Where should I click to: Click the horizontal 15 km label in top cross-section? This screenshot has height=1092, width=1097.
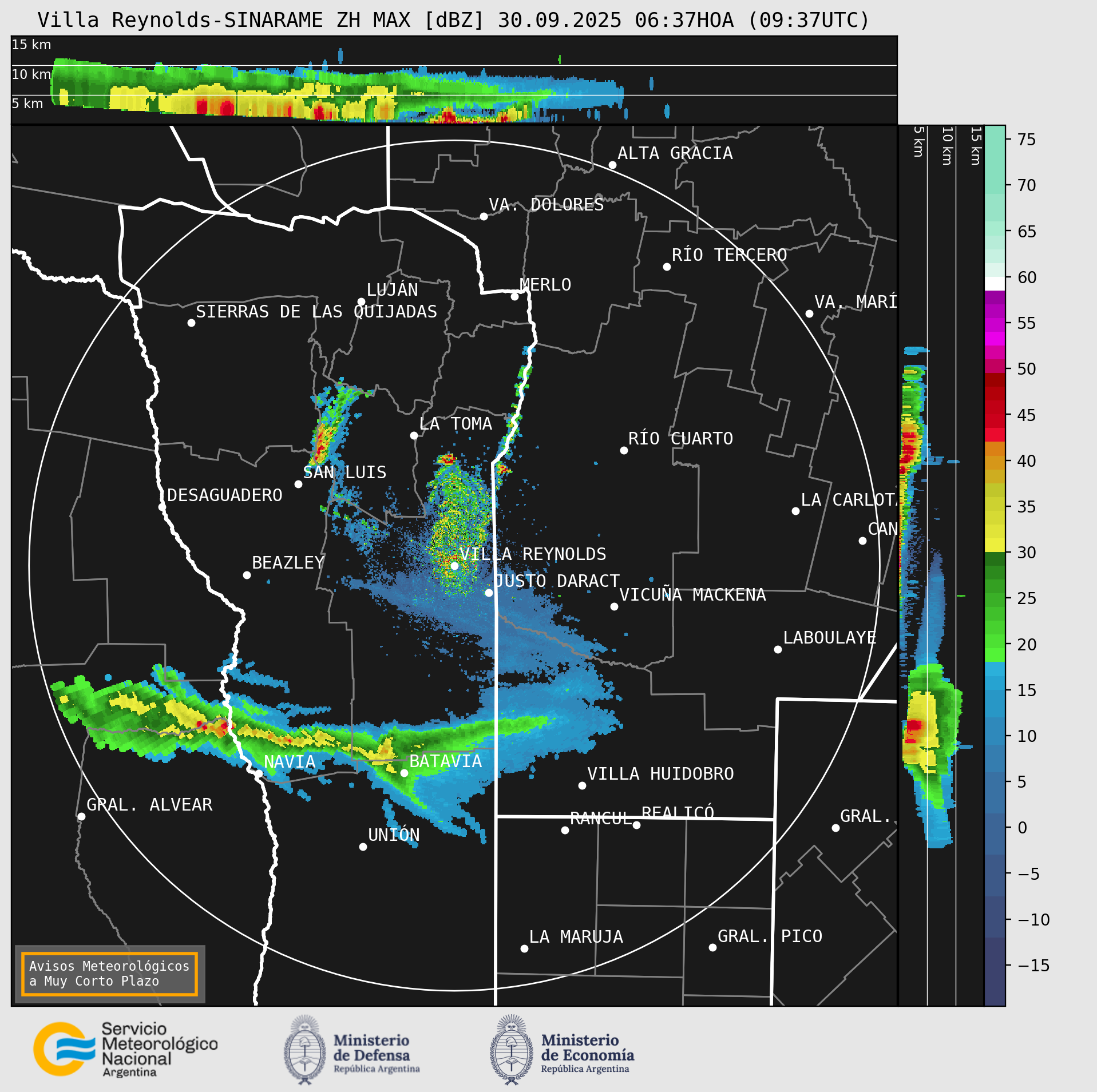[x=31, y=44]
